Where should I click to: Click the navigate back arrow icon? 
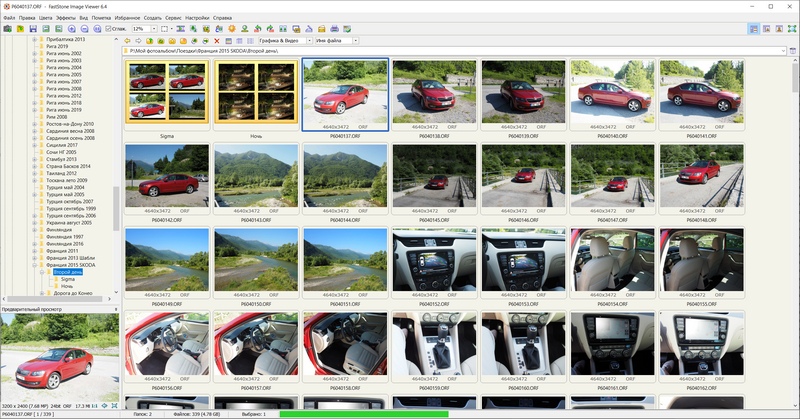(x=128, y=40)
